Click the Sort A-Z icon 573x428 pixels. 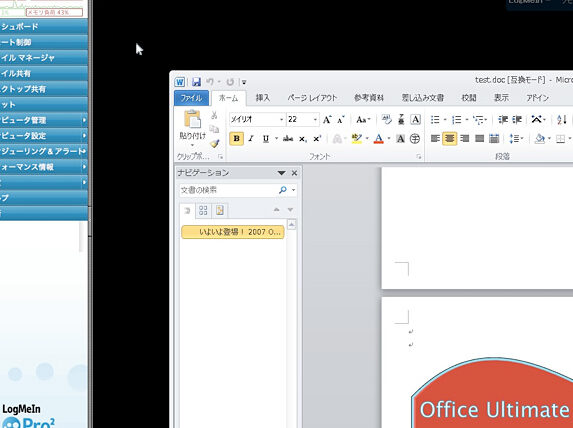(x=562, y=120)
